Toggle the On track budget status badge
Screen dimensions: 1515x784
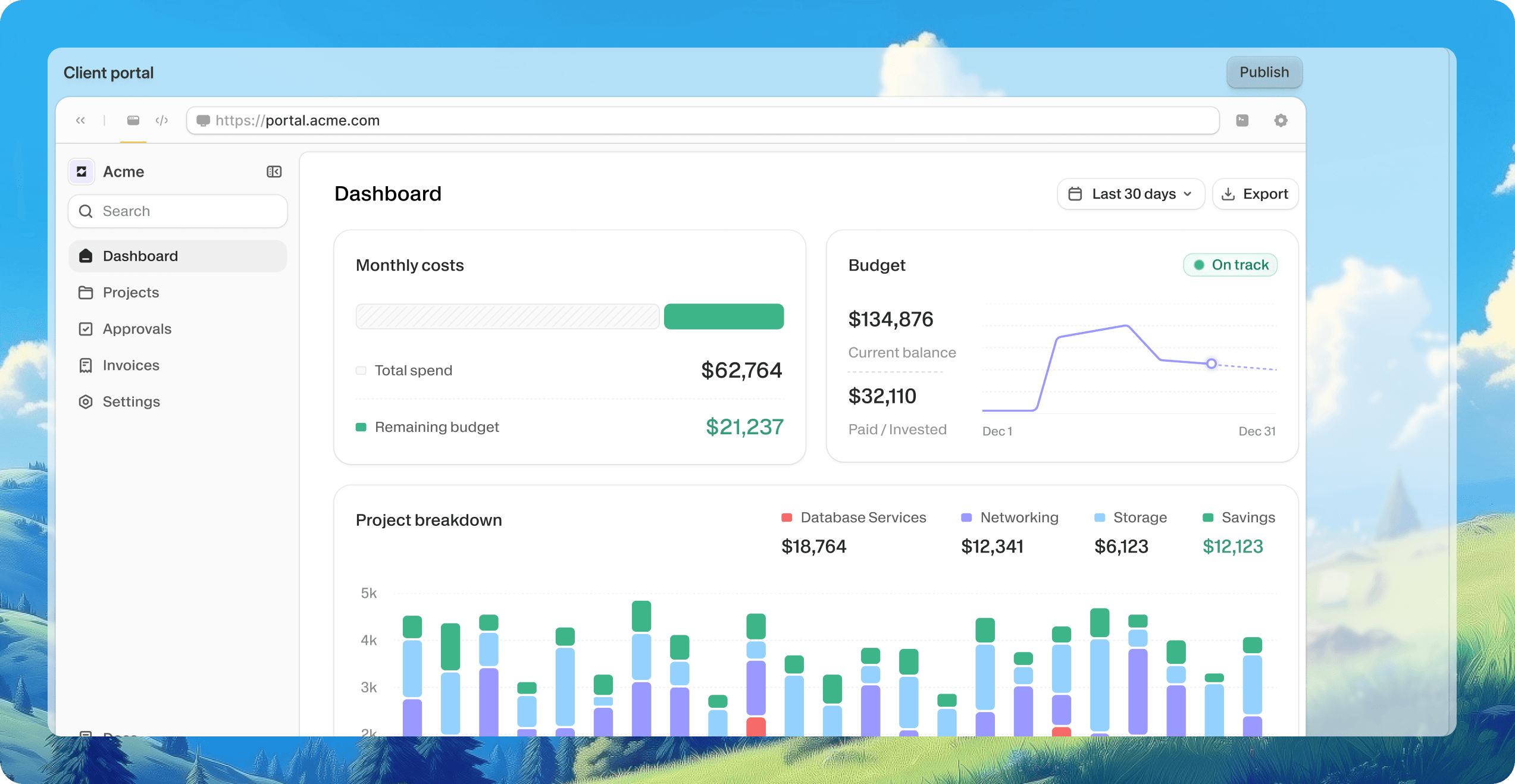pyautogui.click(x=1229, y=265)
